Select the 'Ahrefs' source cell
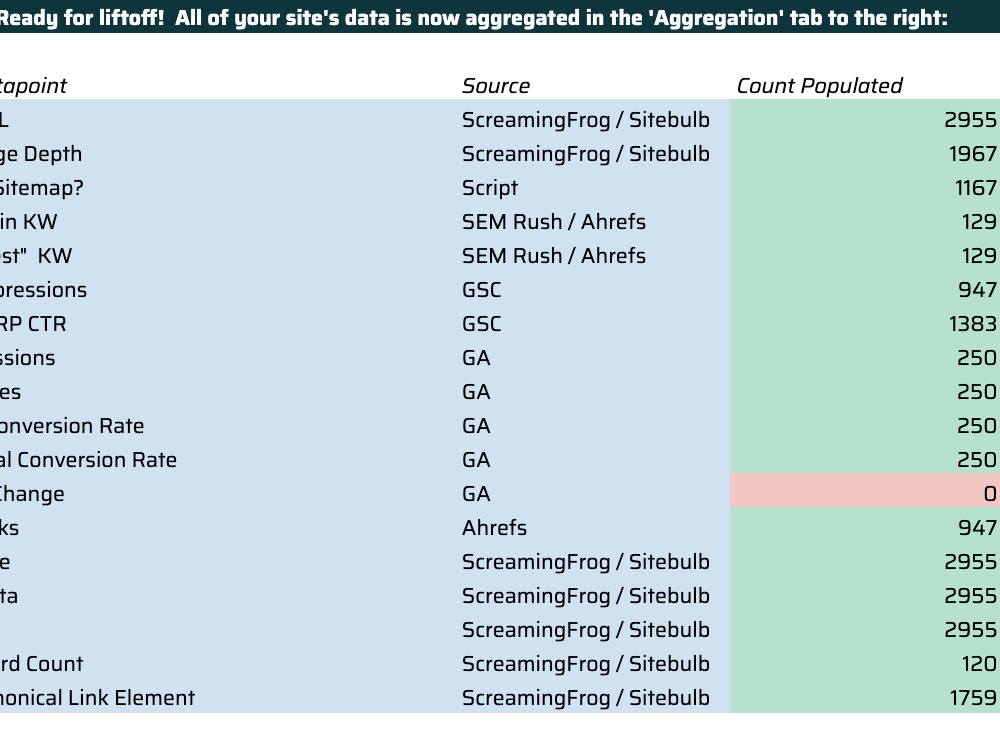Screen dimensions: 1000x750 tap(593, 527)
